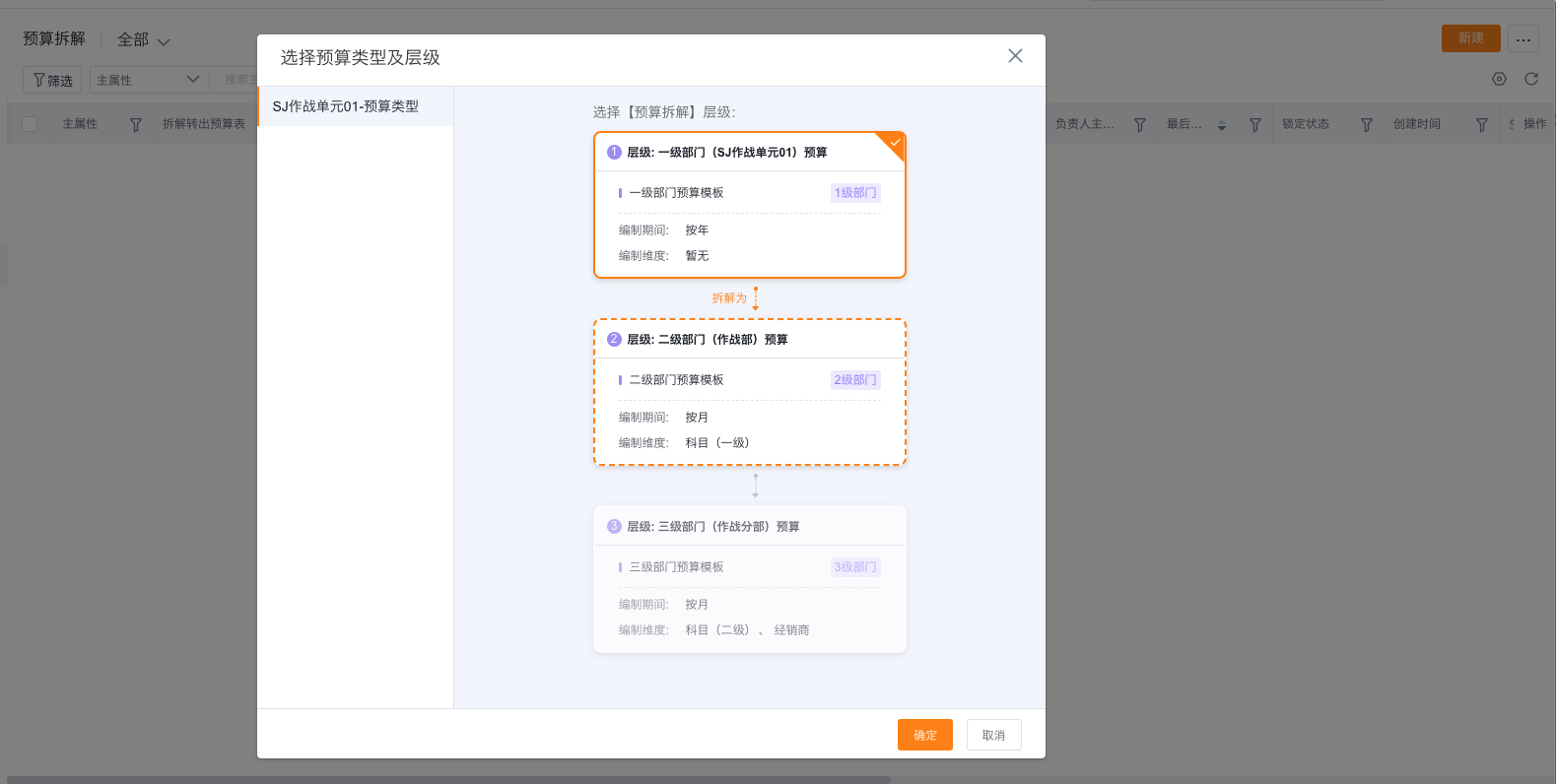Filter the 最后… column

(x=1255, y=125)
